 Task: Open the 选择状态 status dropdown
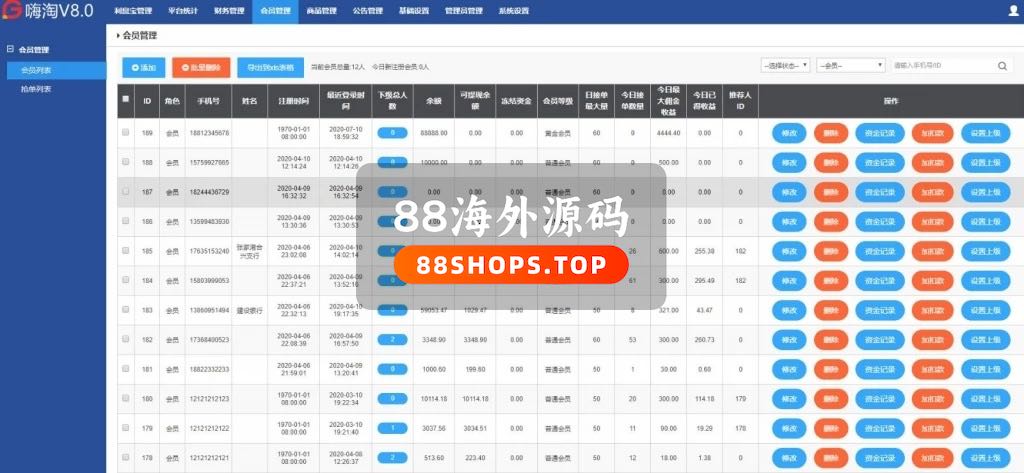785,66
